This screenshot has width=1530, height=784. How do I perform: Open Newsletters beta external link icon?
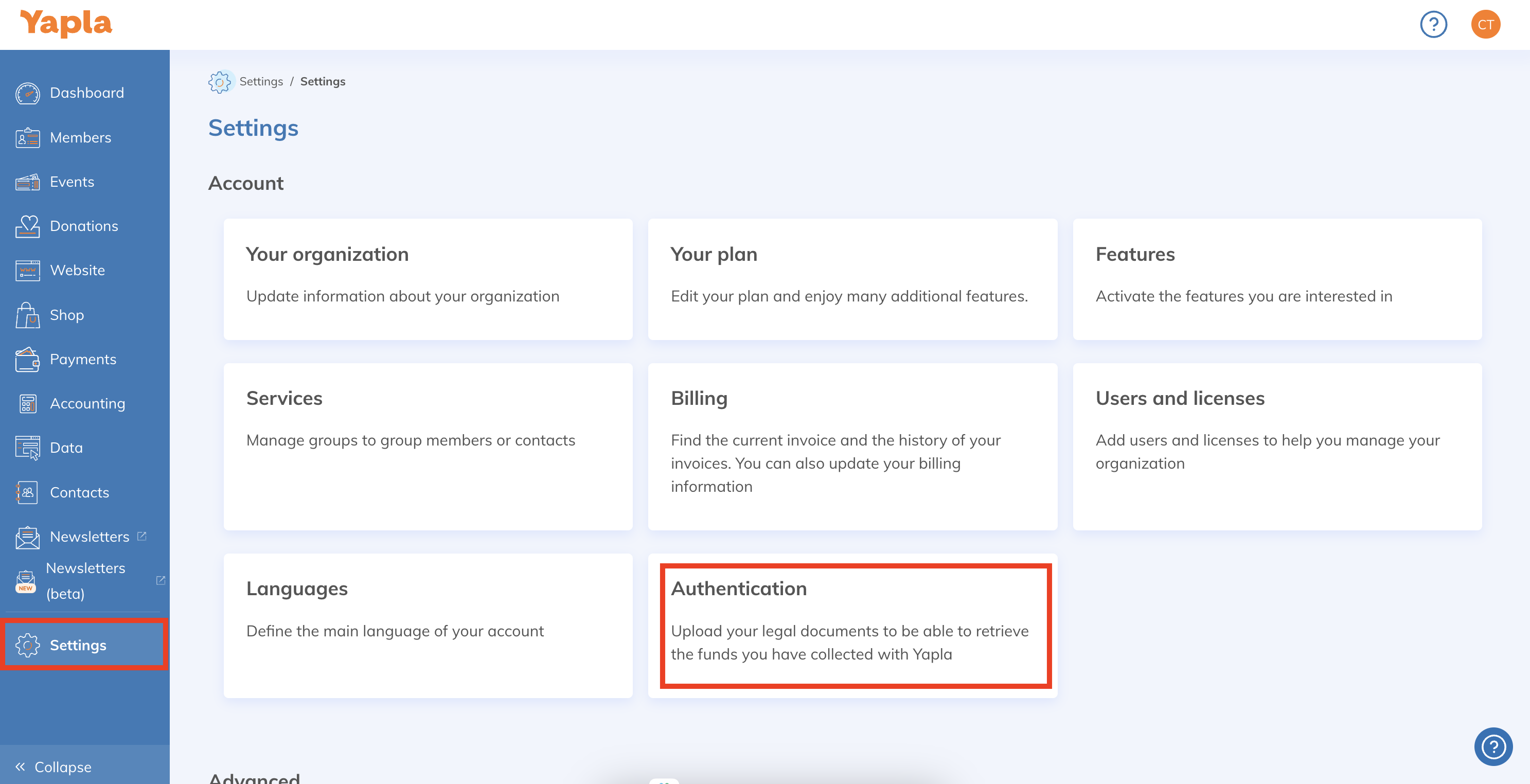(x=161, y=580)
